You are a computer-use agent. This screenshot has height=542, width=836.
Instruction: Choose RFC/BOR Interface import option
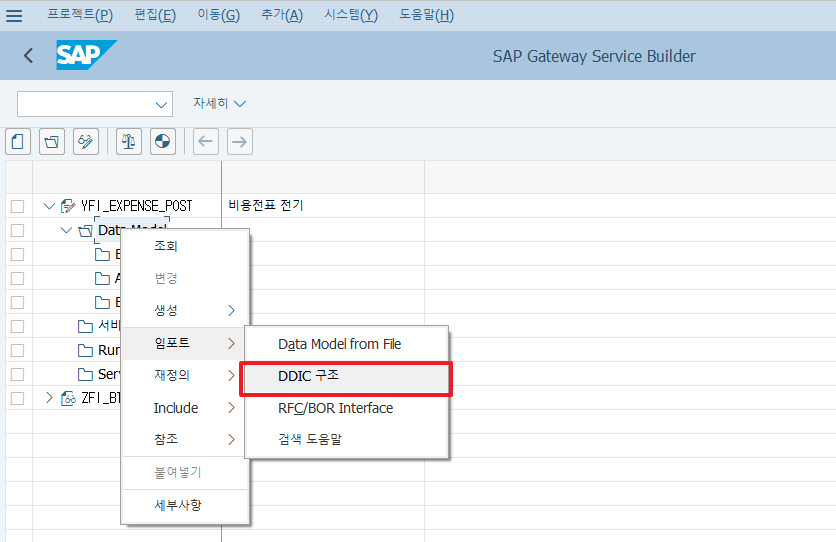pyautogui.click(x=347, y=408)
